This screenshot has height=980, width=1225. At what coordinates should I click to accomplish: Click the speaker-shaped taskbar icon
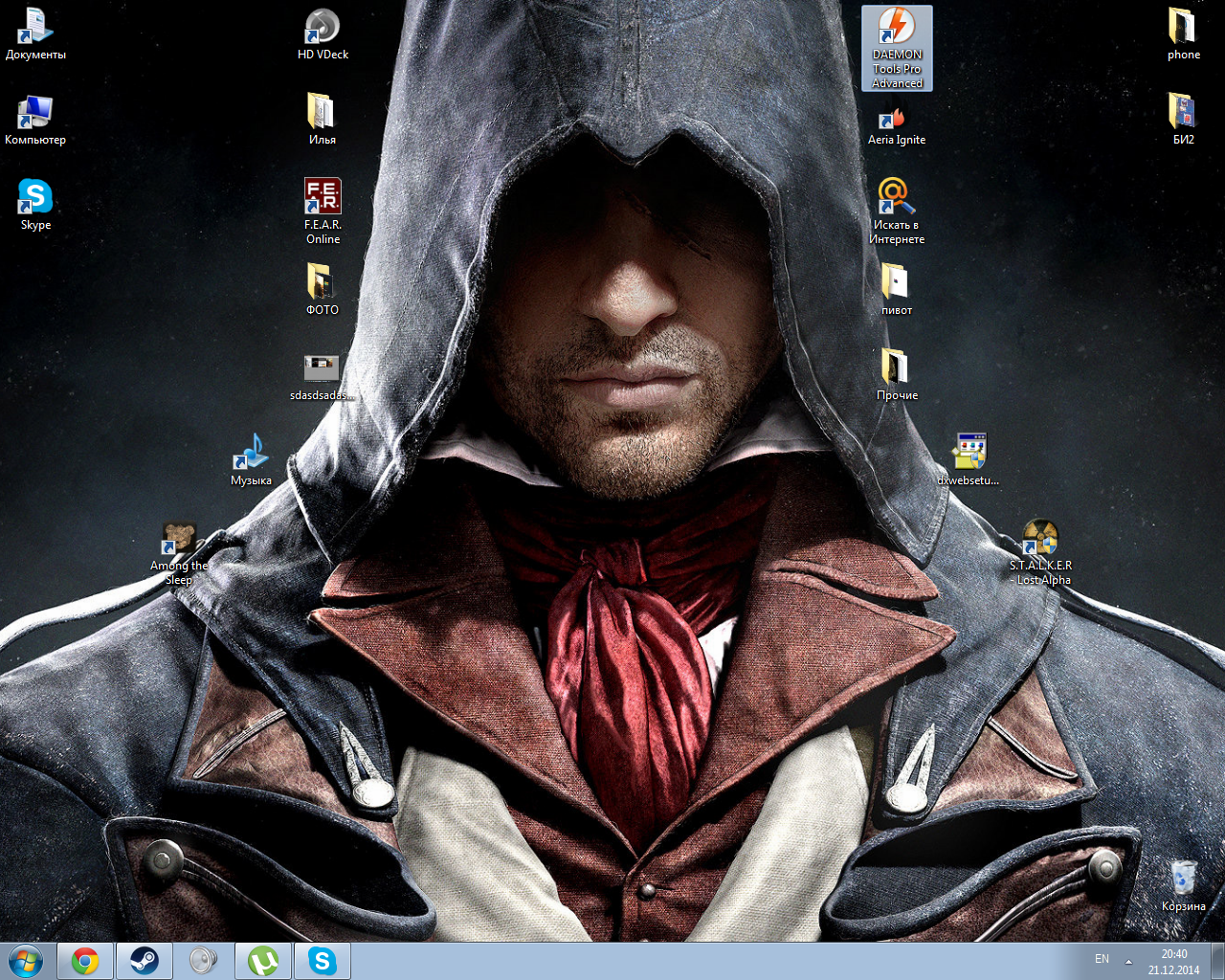pyautogui.click(x=203, y=961)
